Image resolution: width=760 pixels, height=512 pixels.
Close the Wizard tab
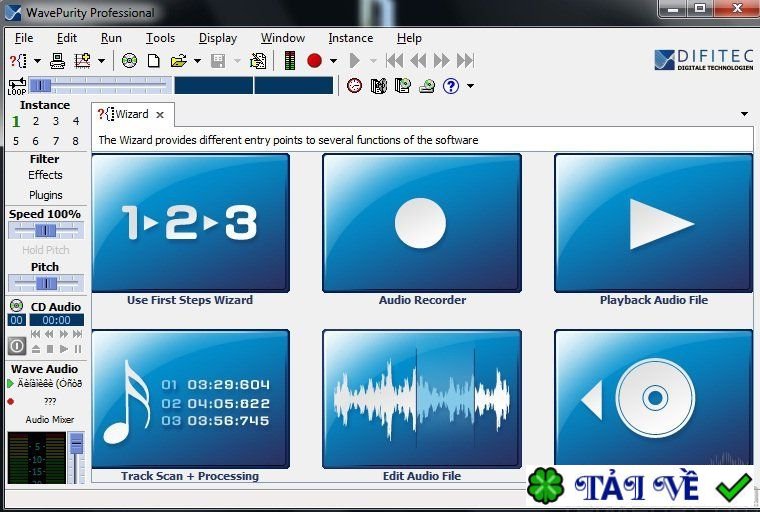[x=160, y=114]
